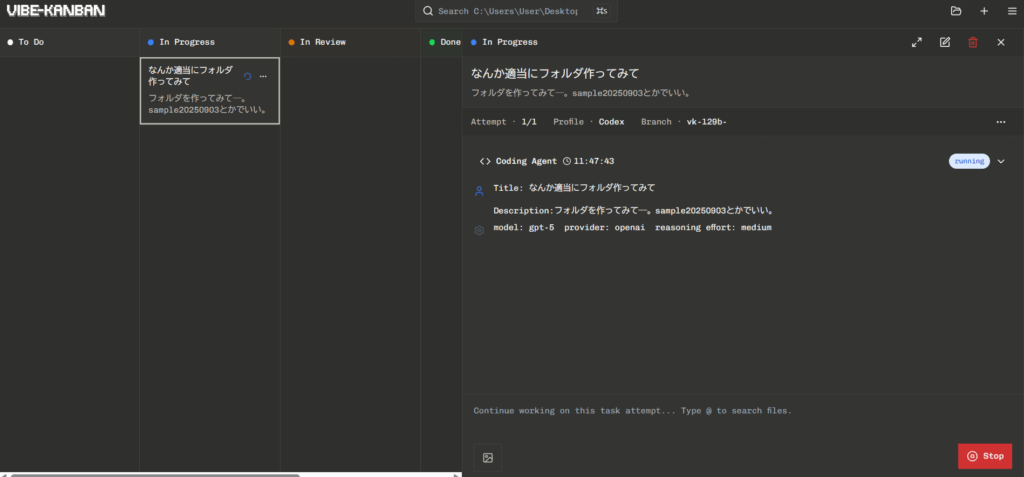
Task: Click the VIBE-KANBAN logo
Action: point(55,11)
